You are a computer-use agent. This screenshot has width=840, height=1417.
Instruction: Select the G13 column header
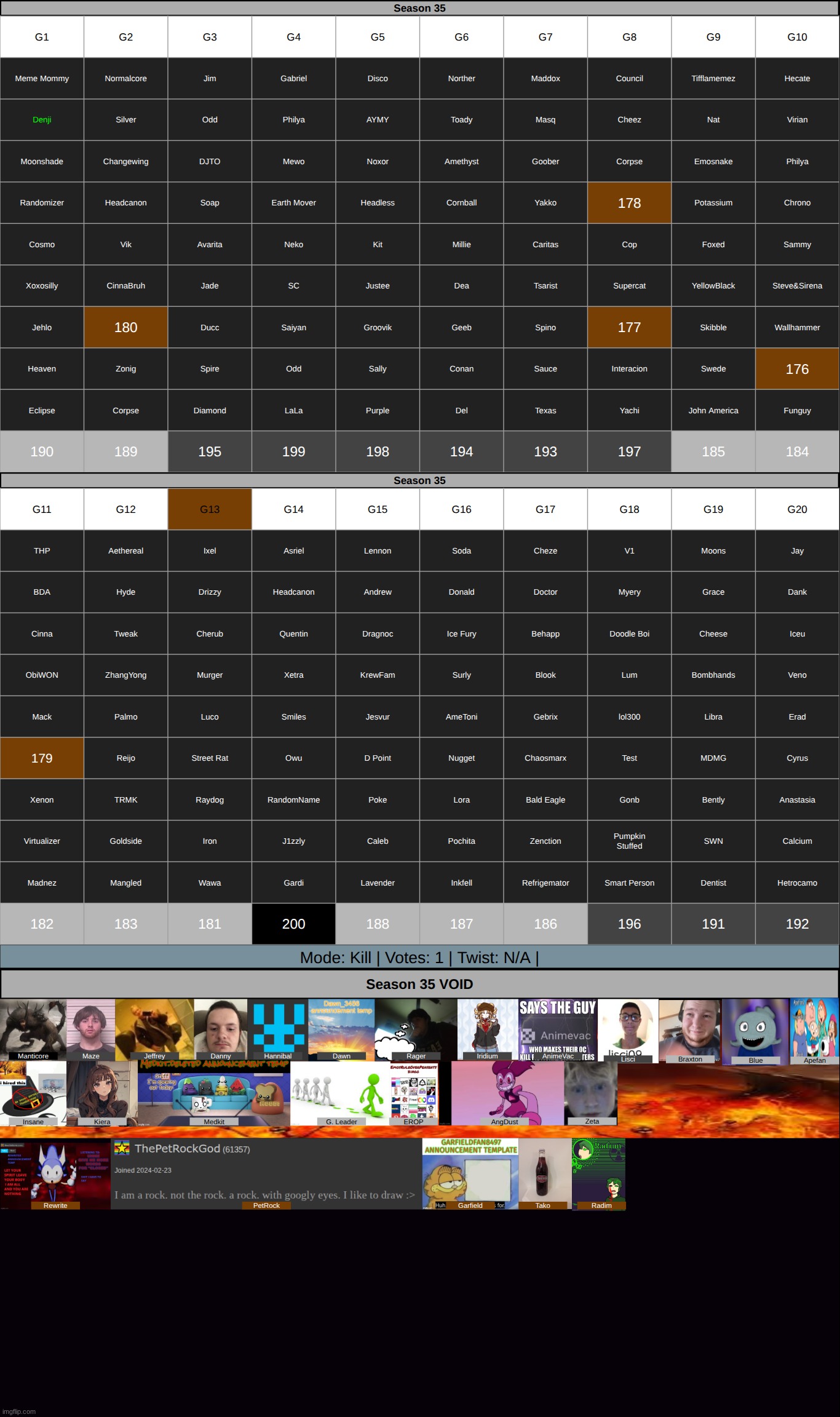(x=210, y=509)
